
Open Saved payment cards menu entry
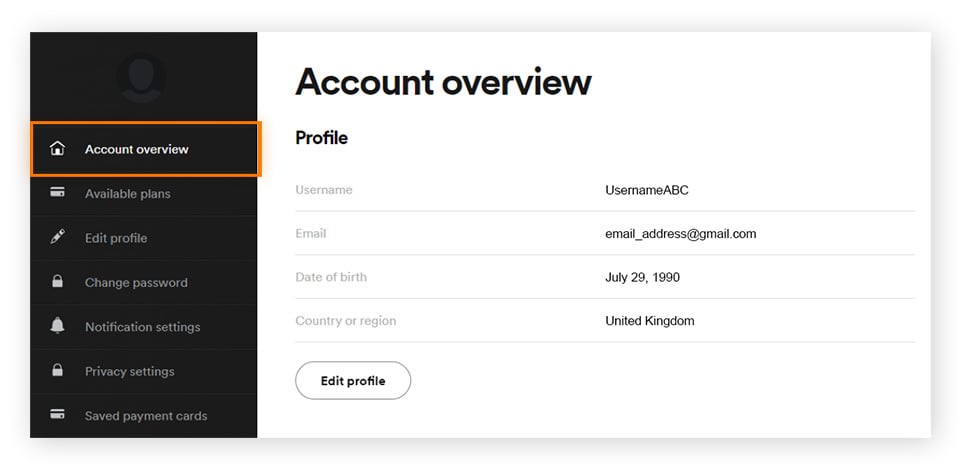point(144,415)
